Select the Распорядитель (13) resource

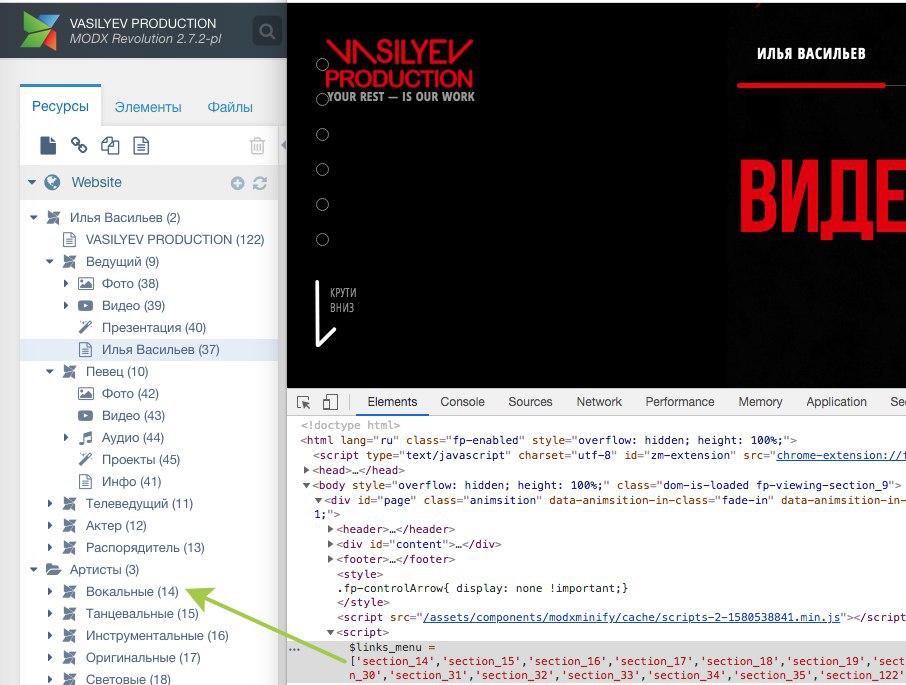pyautogui.click(x=145, y=548)
